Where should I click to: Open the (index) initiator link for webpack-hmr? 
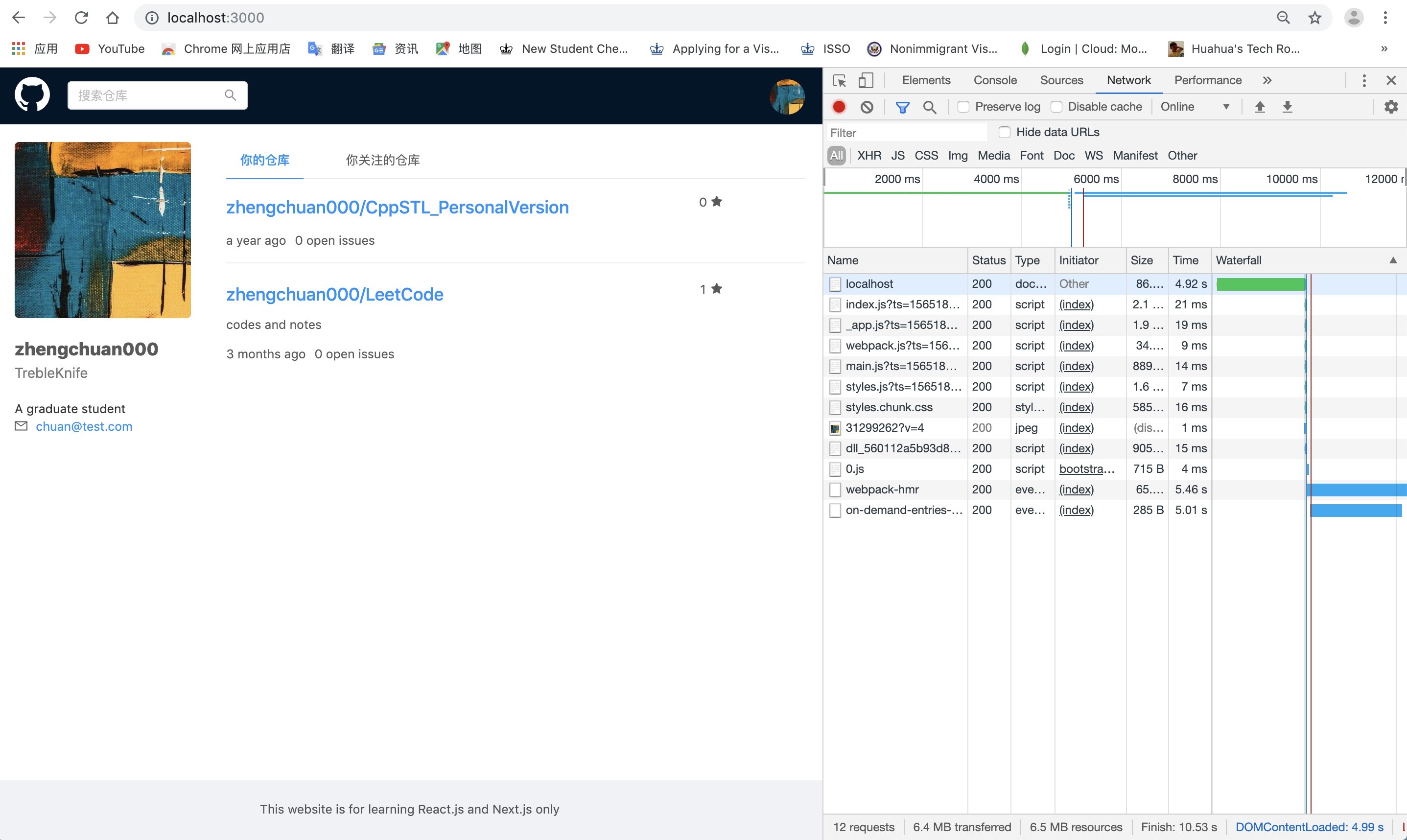tap(1076, 489)
